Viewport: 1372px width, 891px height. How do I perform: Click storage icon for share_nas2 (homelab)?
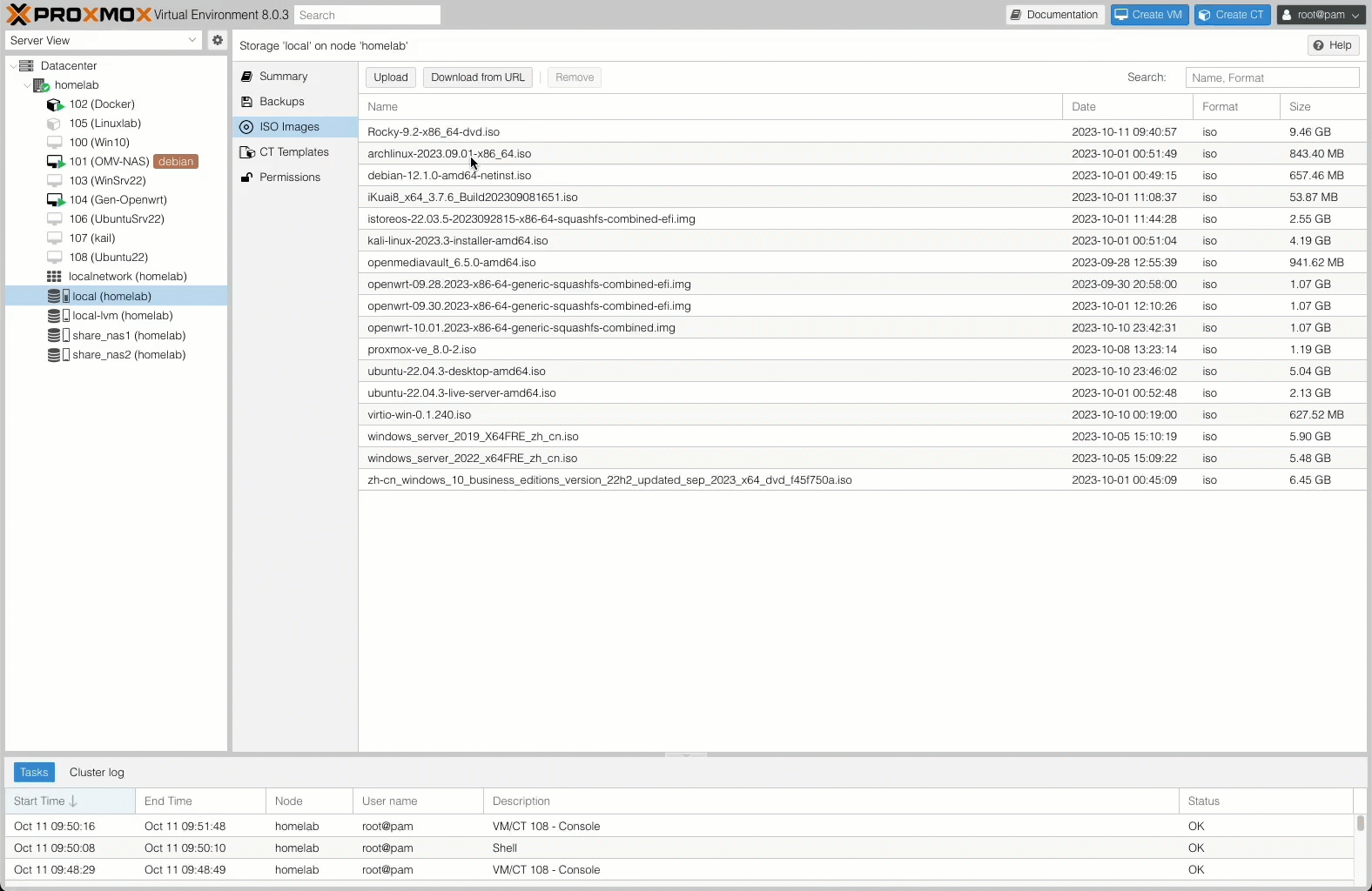pyautogui.click(x=58, y=355)
